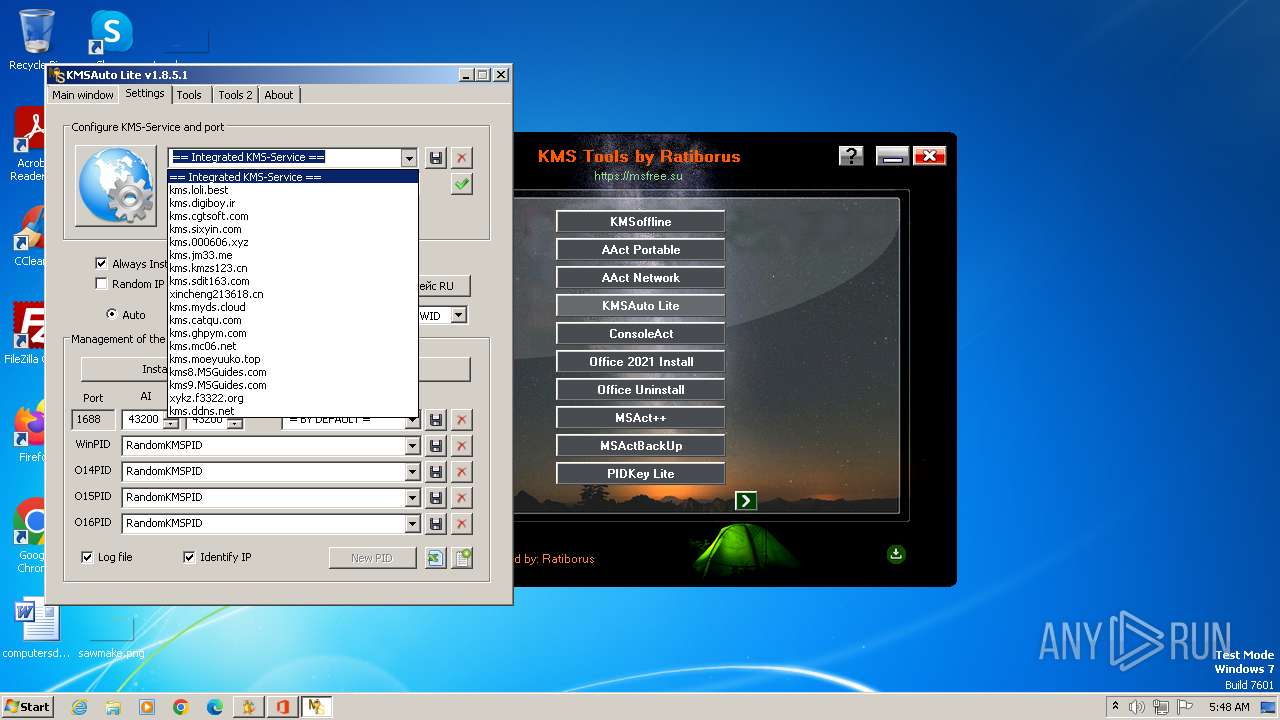Save the O14PID value with floppy icon

point(436,472)
